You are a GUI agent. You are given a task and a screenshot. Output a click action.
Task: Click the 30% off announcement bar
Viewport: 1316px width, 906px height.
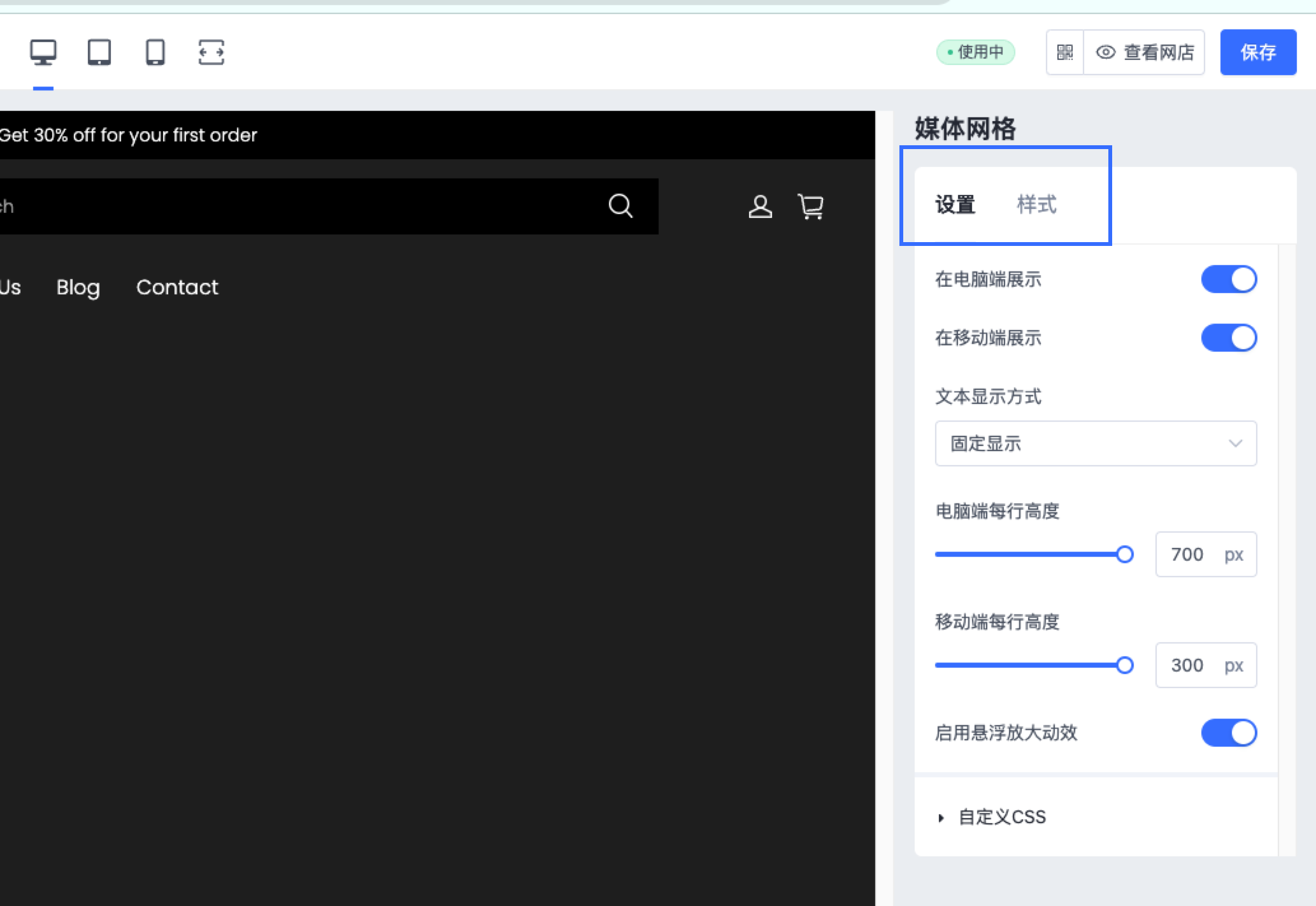(x=438, y=135)
